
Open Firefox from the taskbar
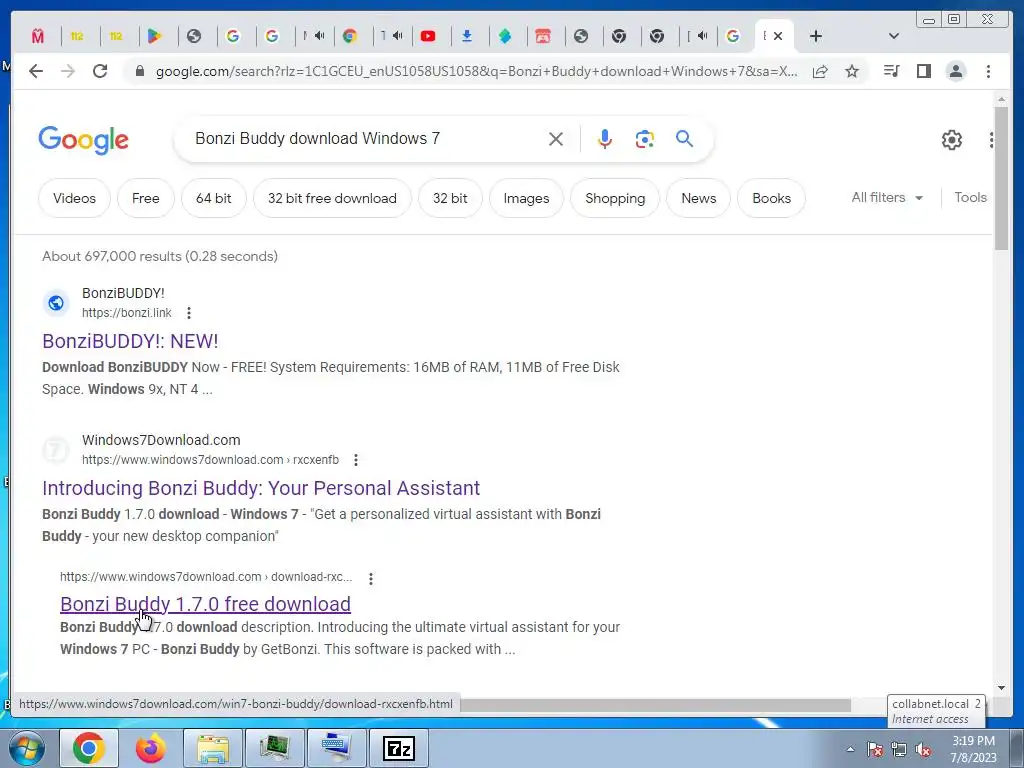(x=150, y=748)
